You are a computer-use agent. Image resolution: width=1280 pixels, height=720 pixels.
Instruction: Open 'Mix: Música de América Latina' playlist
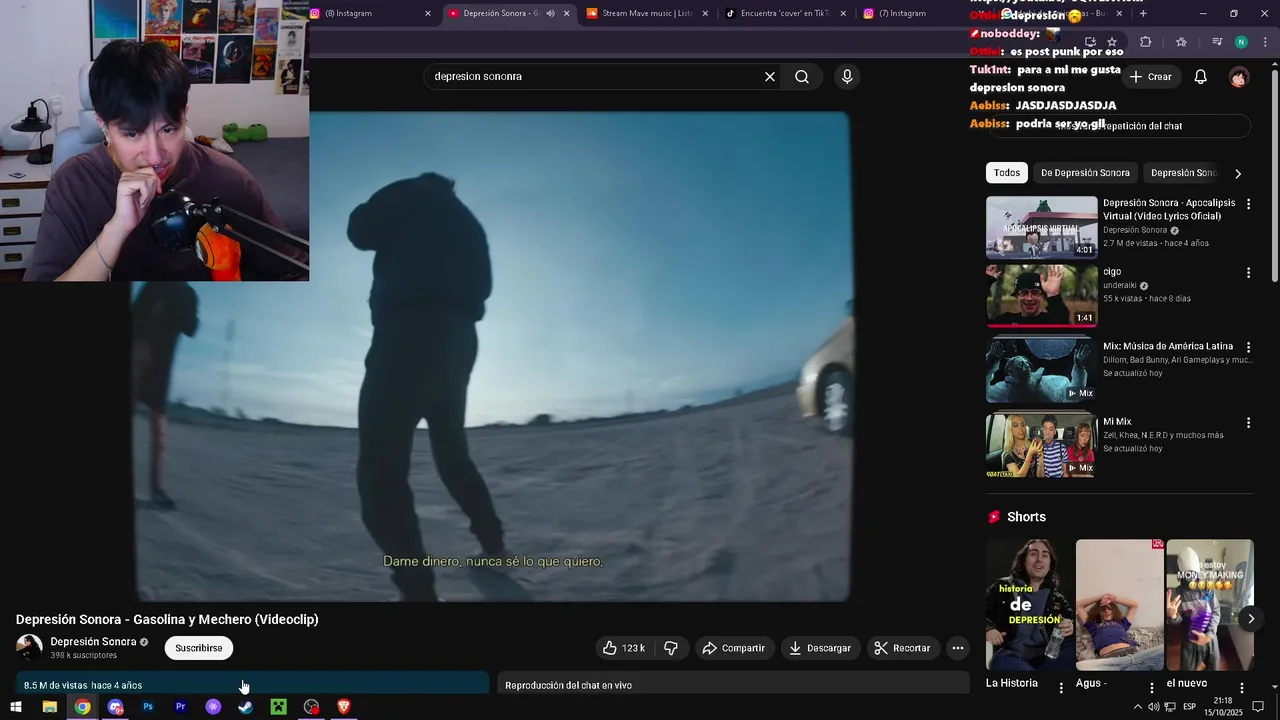(1041, 370)
